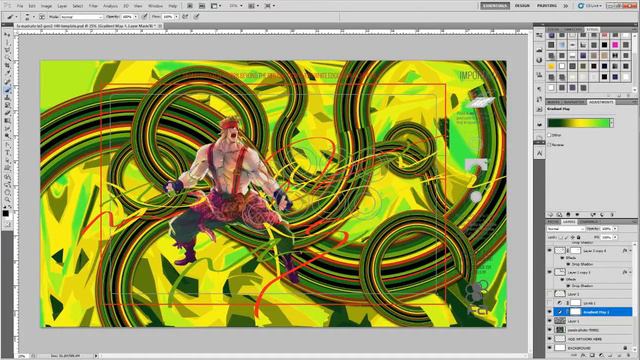Enable airbrush mode in options bar
640x360 pixels.
pyautogui.click(x=185, y=17)
